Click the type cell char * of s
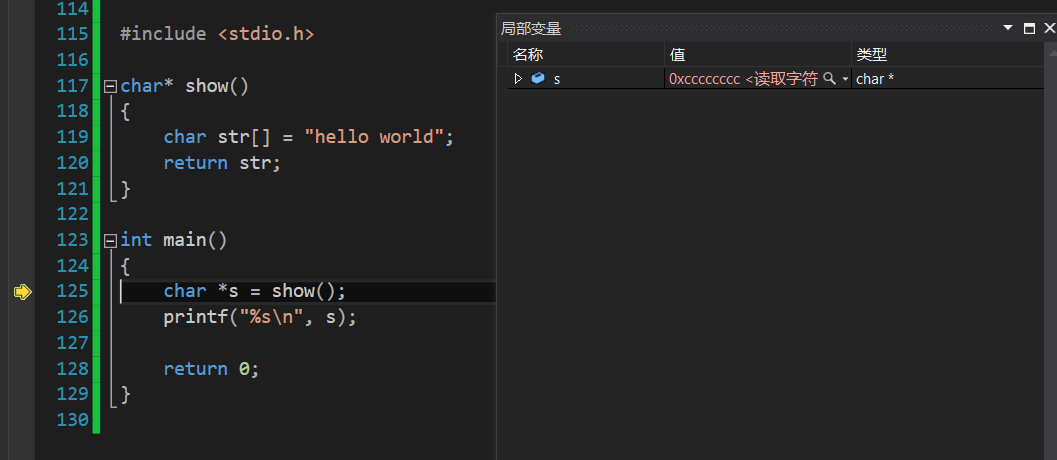Screen dimensions: 1057x460 (875, 78)
